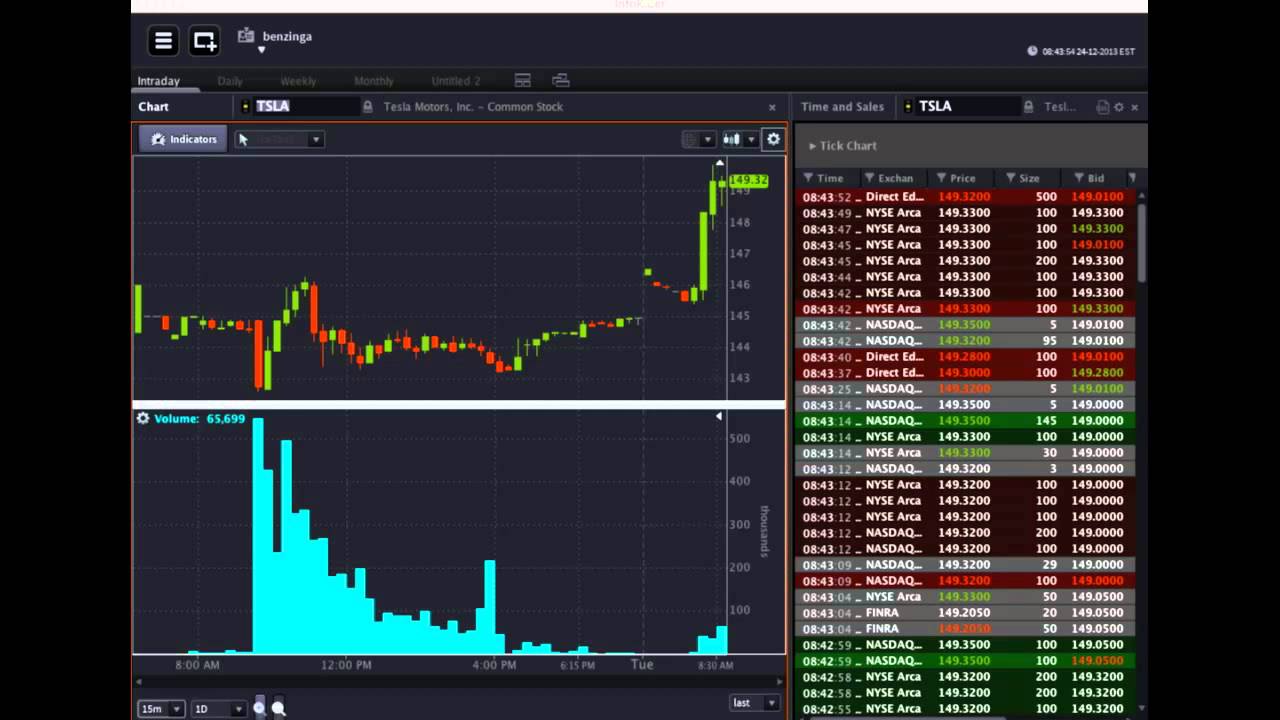Select the 08:43:09 NASDAQ size 29 row

(966, 565)
